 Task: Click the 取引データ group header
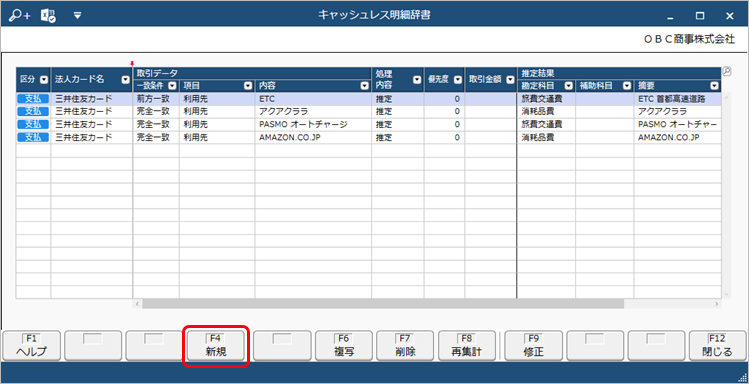(252, 73)
